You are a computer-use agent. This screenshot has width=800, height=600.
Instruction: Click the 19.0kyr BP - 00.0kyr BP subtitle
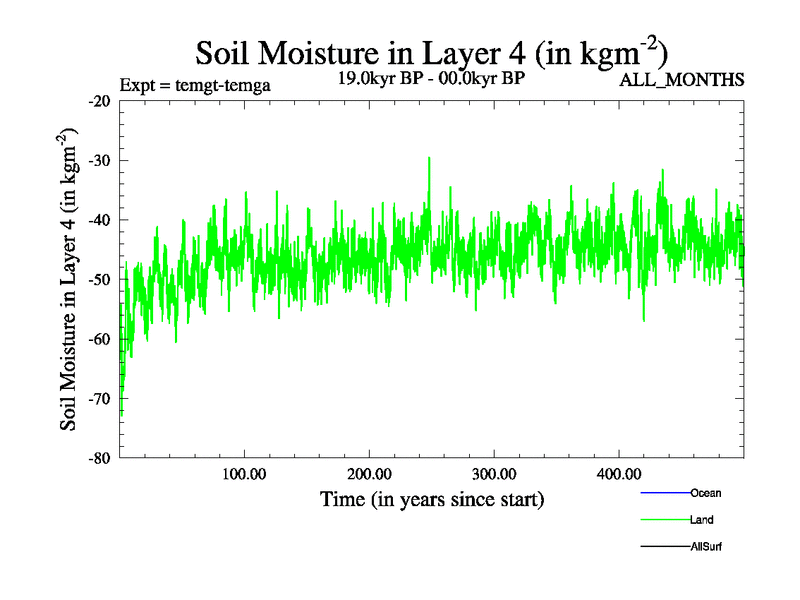click(x=431, y=78)
